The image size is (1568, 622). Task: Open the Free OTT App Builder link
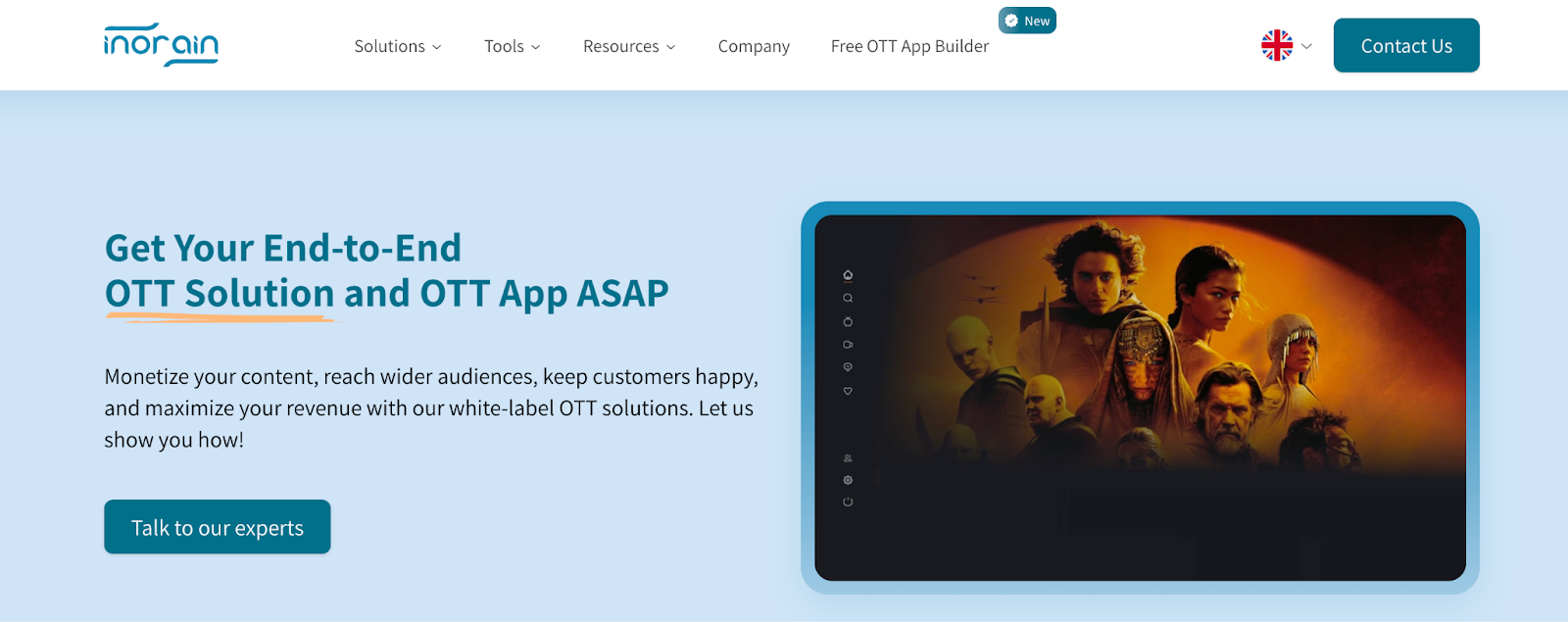tap(909, 46)
